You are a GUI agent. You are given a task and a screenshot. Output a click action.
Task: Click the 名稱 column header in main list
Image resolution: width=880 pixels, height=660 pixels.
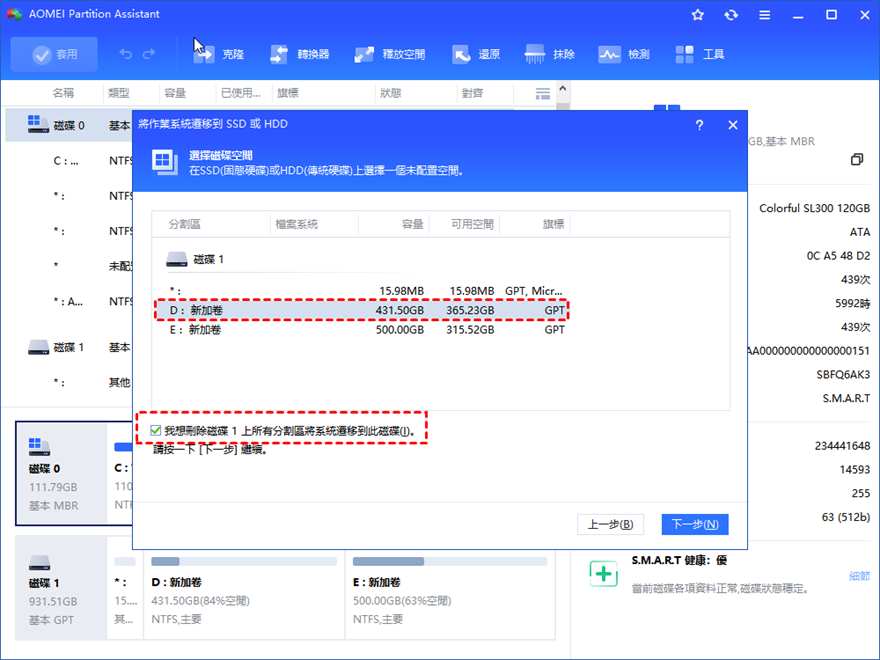pos(63,93)
